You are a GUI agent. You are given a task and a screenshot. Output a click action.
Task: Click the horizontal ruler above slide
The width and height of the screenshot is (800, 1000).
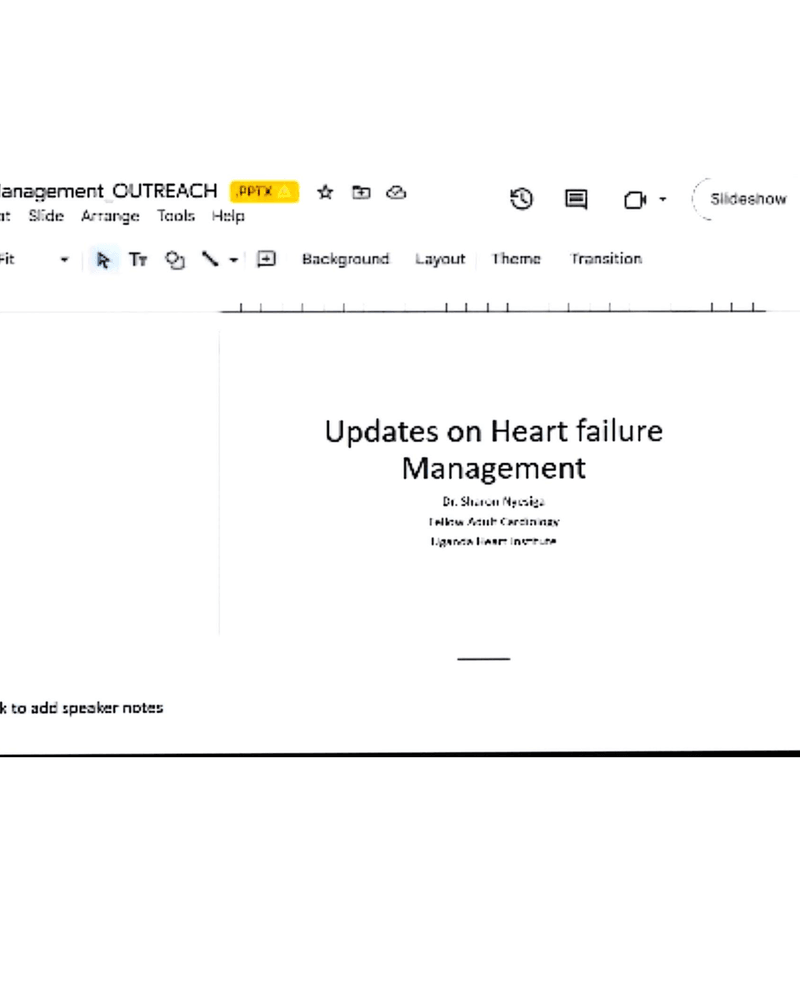[493, 307]
